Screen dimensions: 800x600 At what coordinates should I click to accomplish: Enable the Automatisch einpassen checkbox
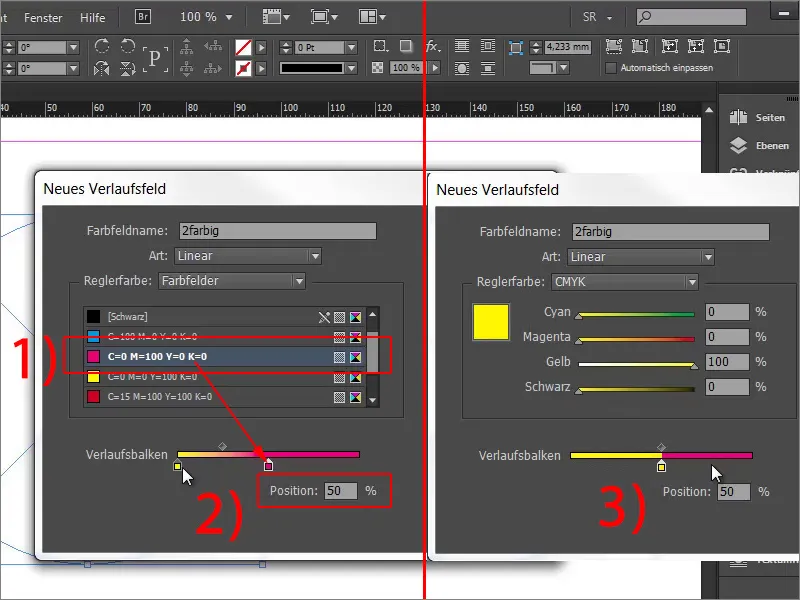click(610, 68)
